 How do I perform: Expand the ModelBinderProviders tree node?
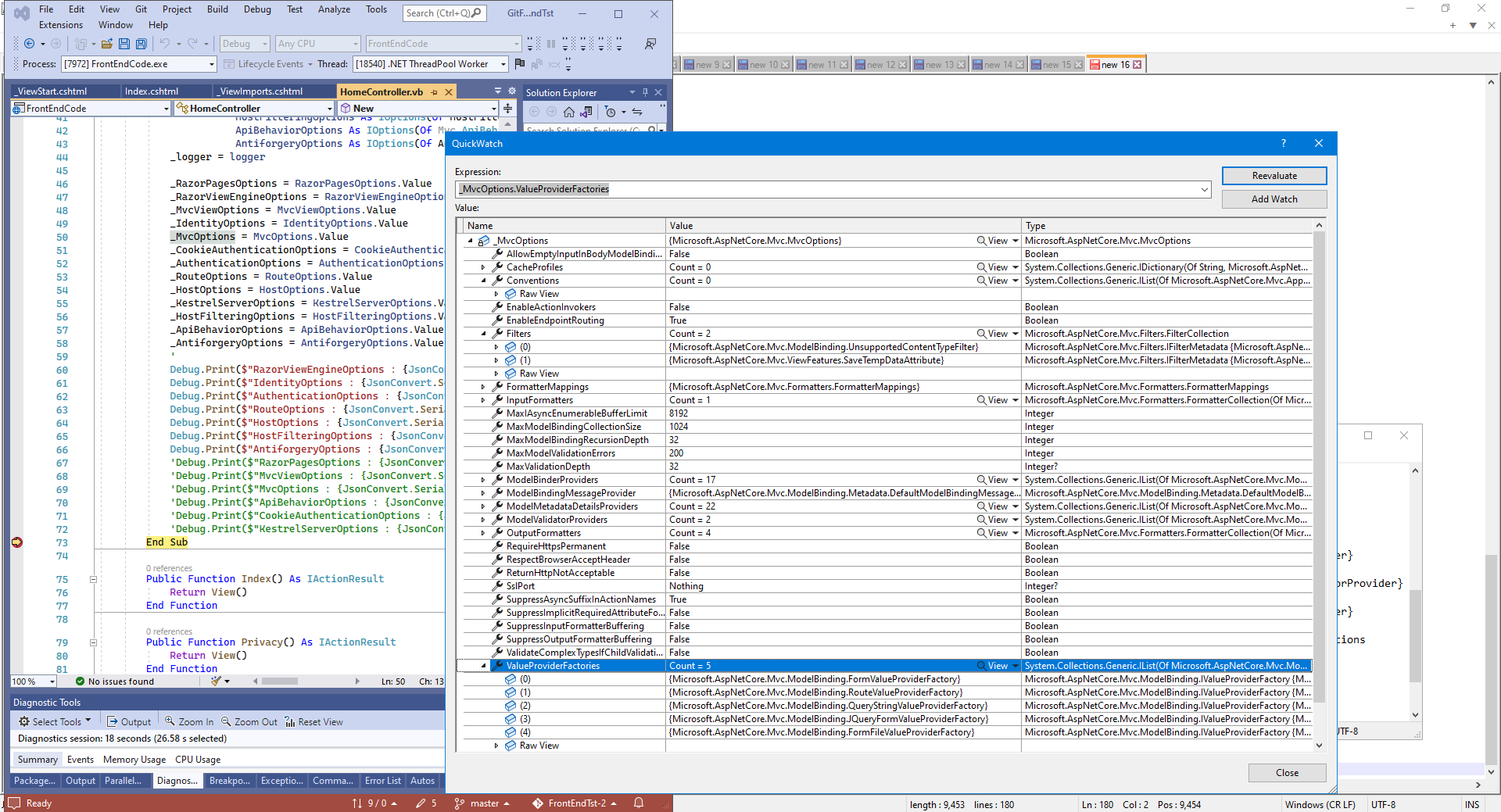coord(483,480)
